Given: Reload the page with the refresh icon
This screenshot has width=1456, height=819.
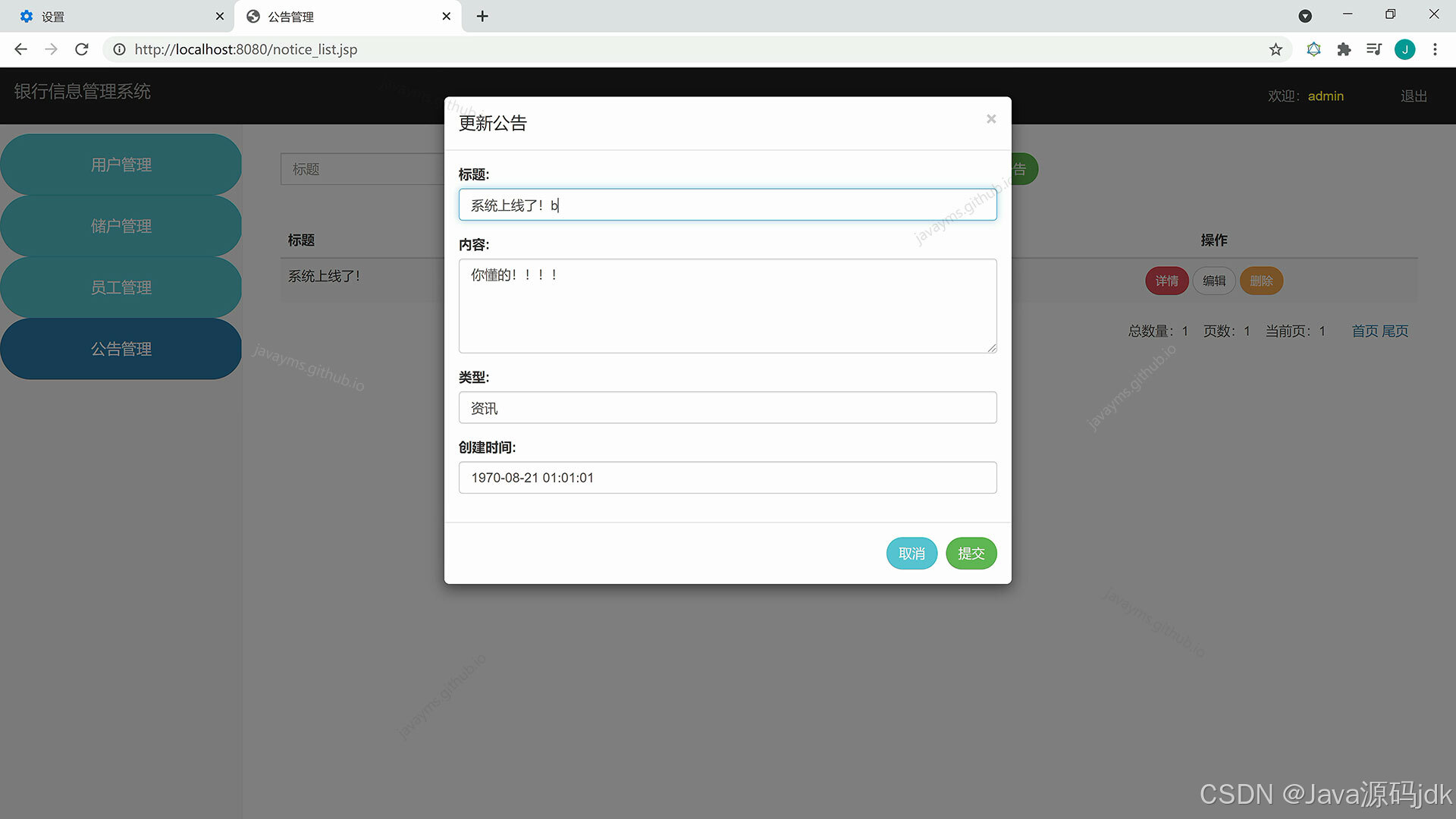Looking at the screenshot, I should click(x=82, y=49).
